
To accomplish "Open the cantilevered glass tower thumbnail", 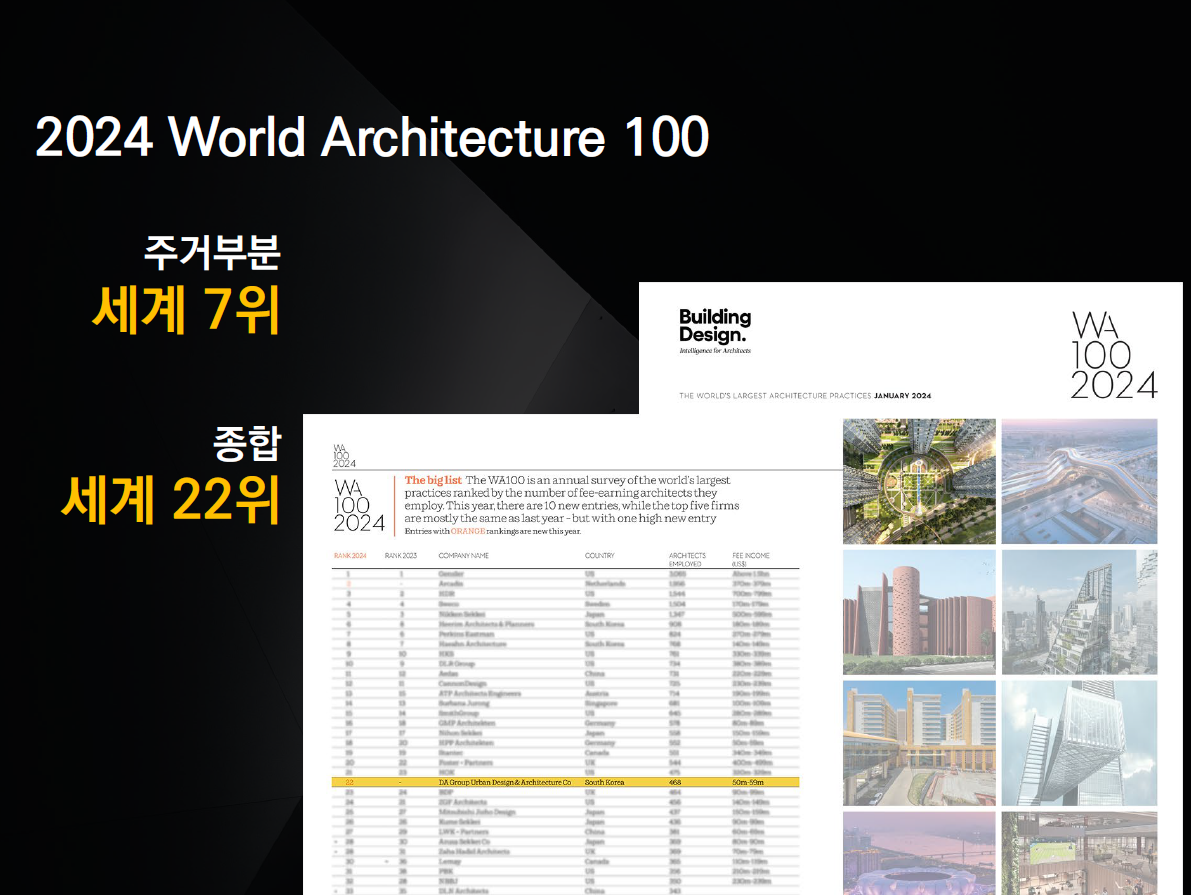I will pos(1079,743).
